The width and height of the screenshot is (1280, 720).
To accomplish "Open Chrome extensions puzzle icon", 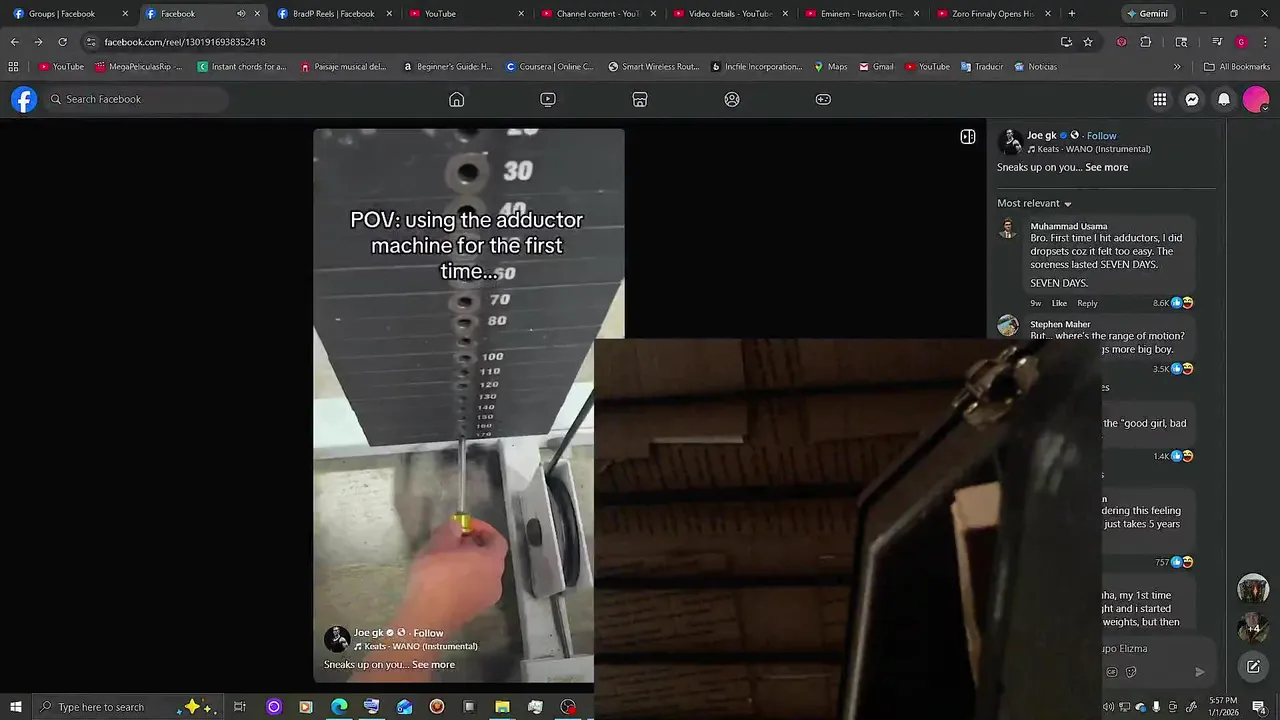I will (x=1146, y=42).
